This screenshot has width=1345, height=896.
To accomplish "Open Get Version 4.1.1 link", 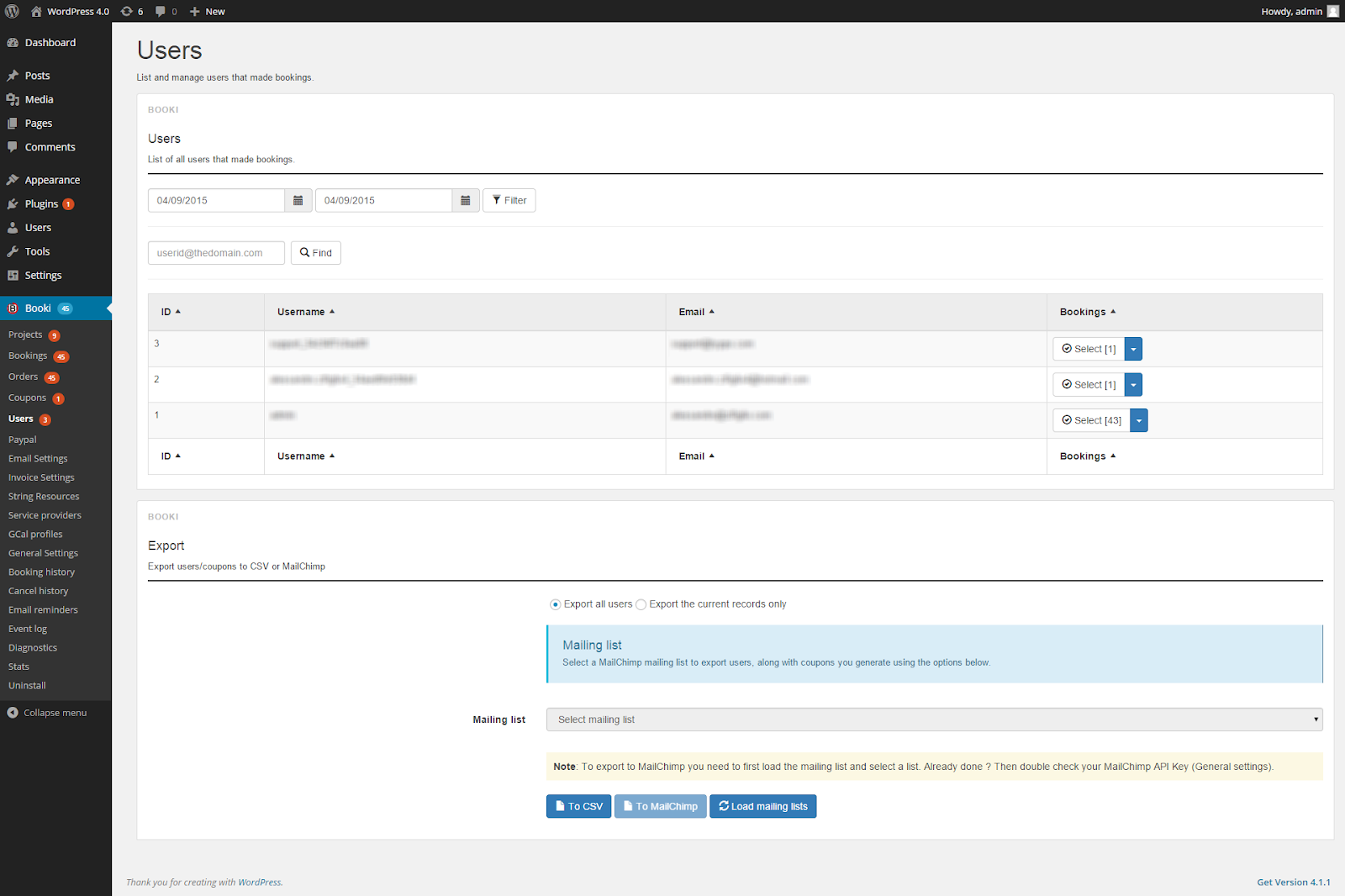I will 1294,882.
